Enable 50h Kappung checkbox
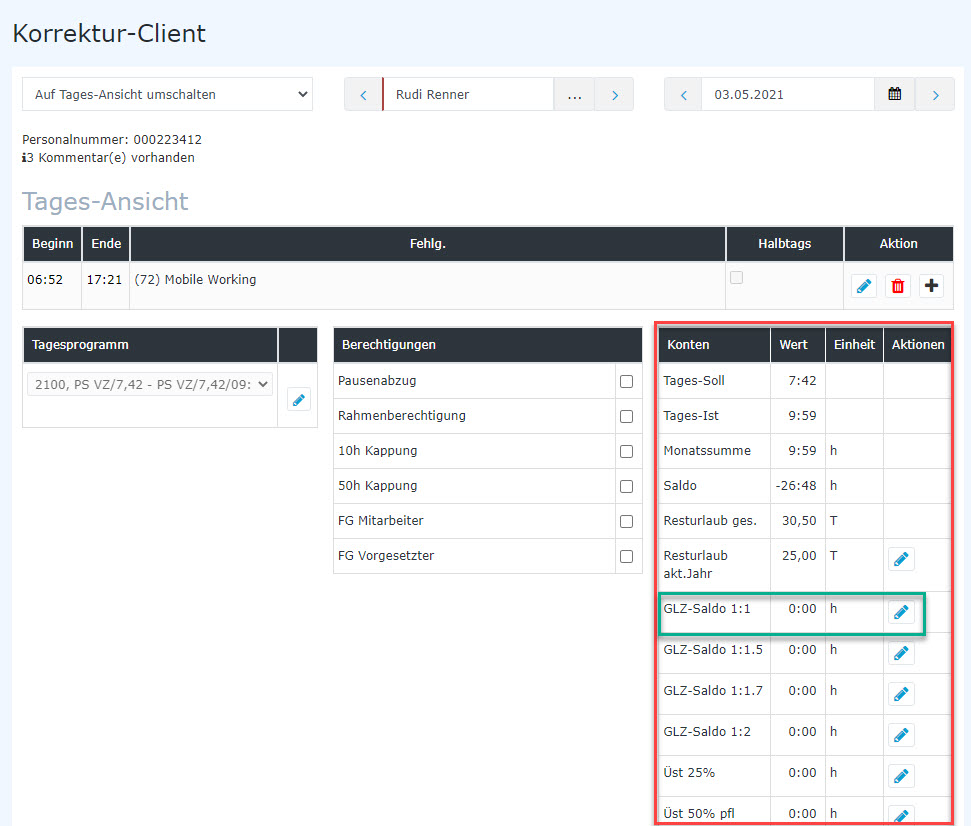The image size is (971, 826). point(627,487)
